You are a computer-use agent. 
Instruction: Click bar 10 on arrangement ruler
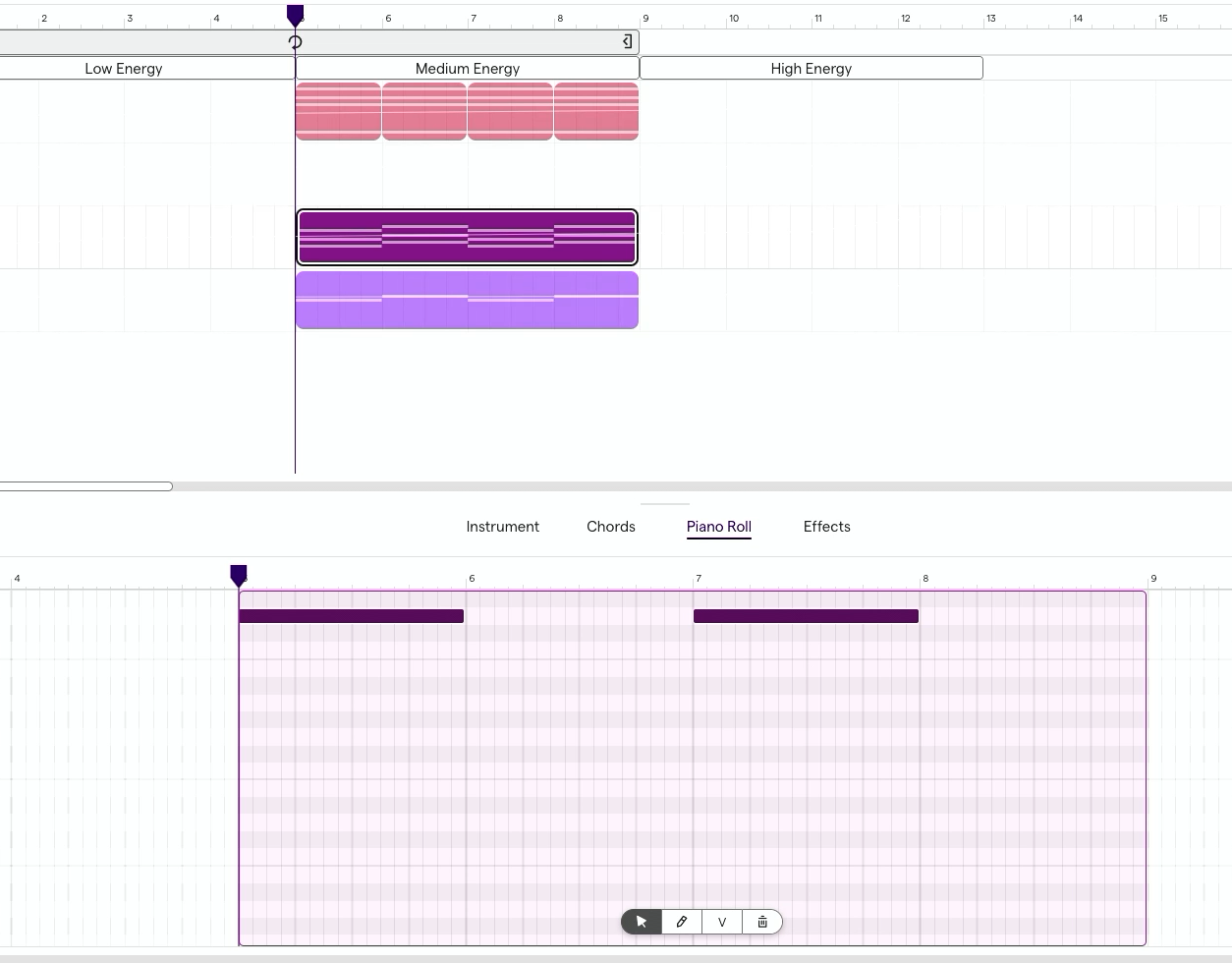point(733,18)
